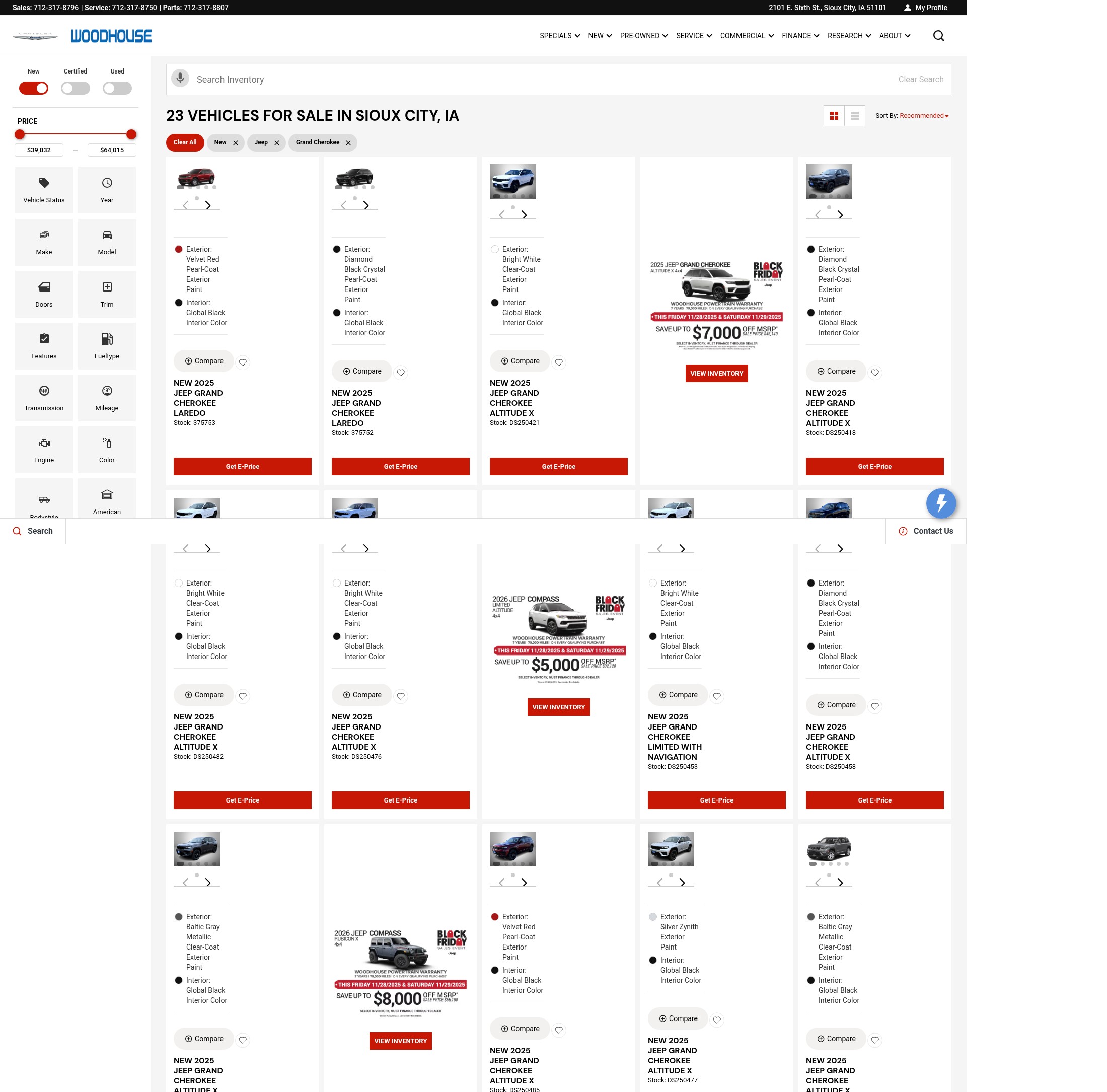The height and width of the screenshot is (1092, 1107).
Task: Toggle the Certified vehicles switch
Action: click(x=76, y=88)
